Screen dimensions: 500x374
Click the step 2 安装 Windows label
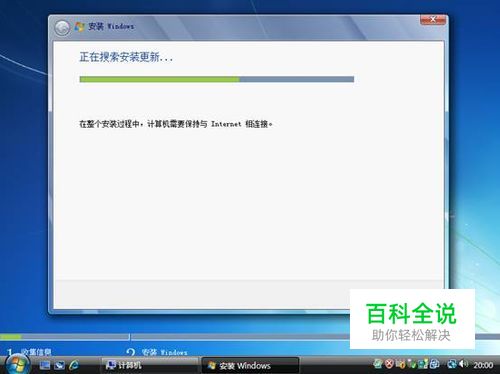[164, 352]
